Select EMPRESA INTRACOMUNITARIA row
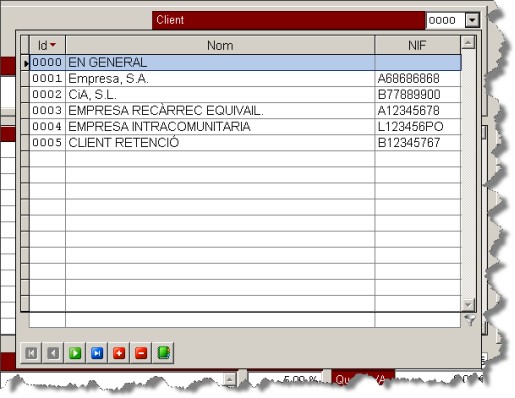515x398 pixels. [x=245, y=127]
